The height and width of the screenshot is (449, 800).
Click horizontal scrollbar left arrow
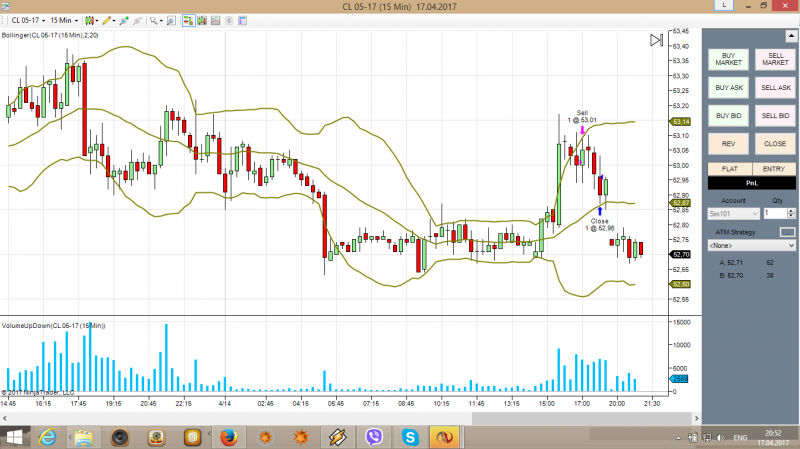click(5, 418)
